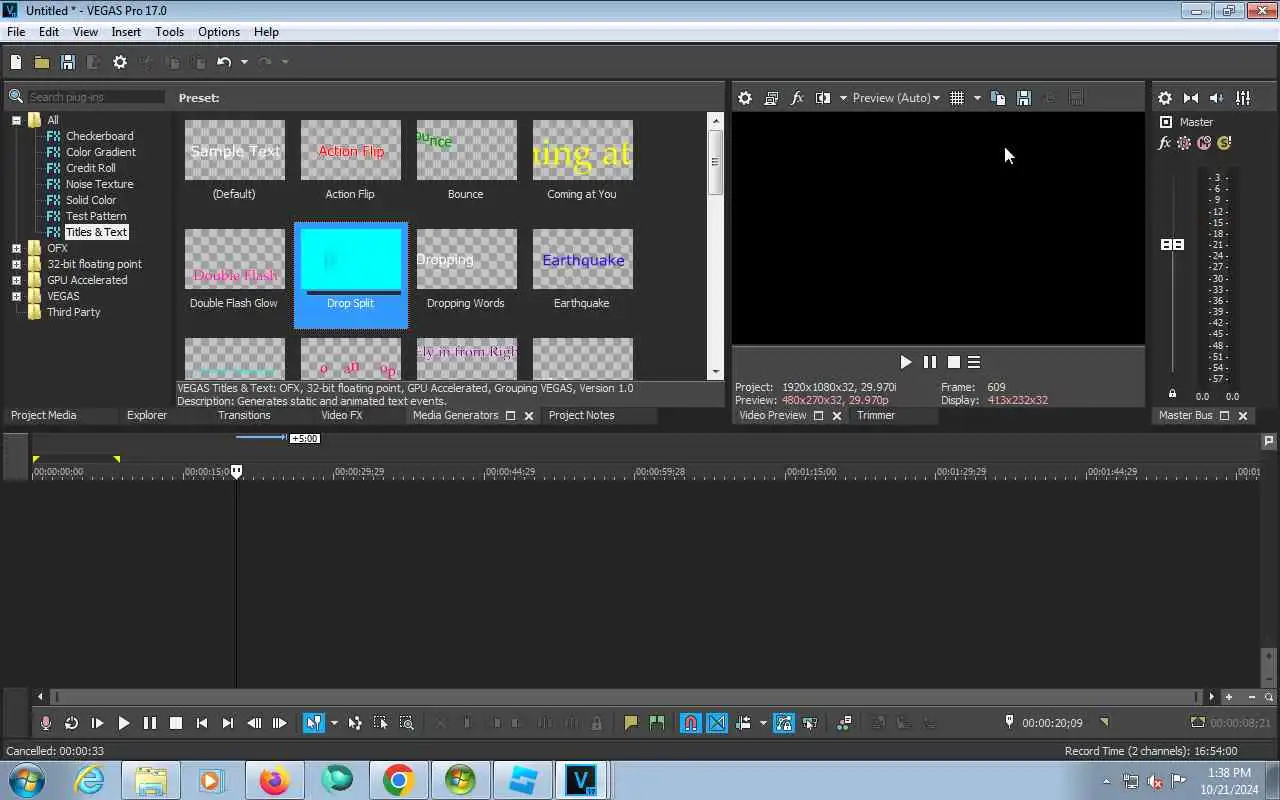Open the Options menu

219,32
